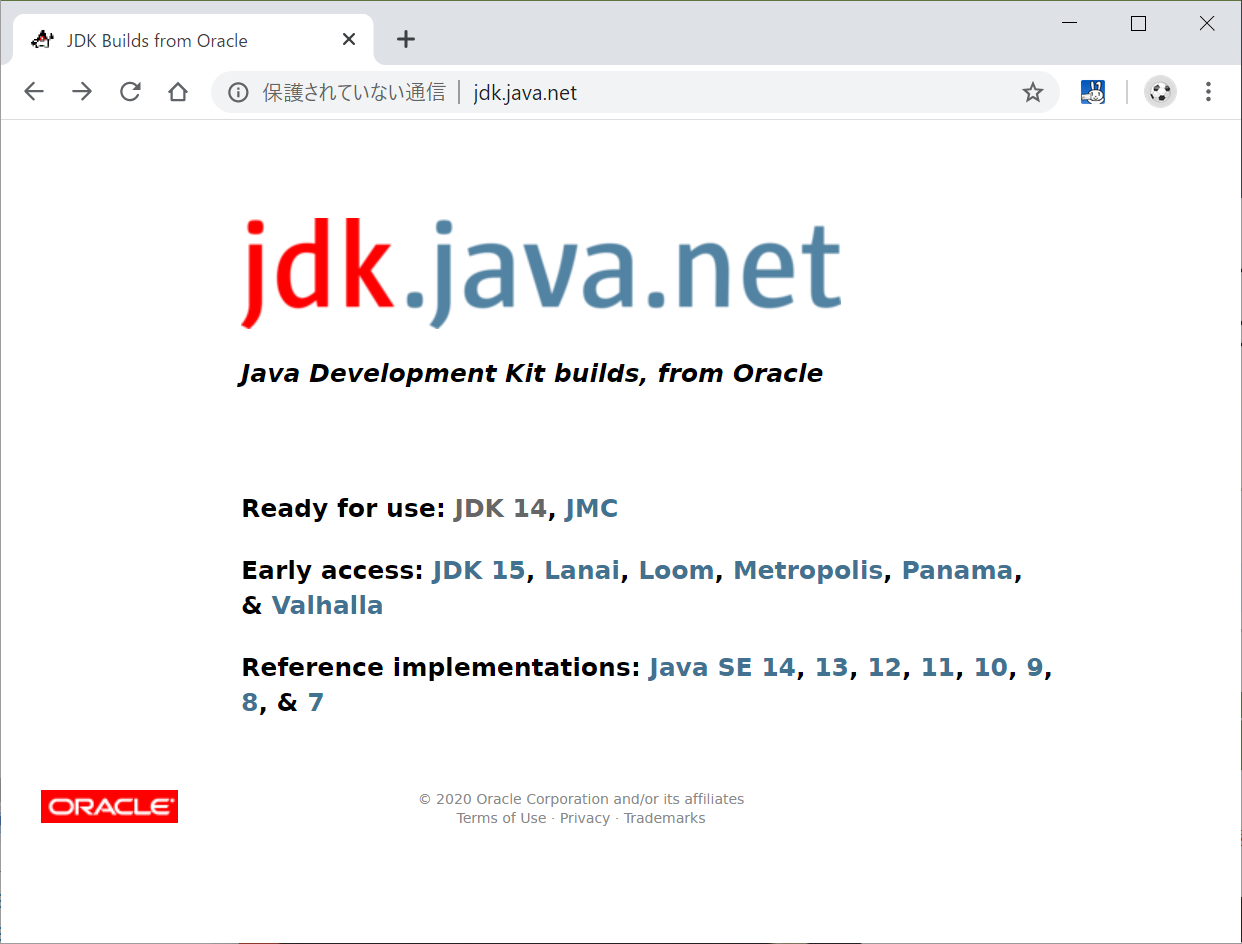Click the jdk.java.net logo banner
This screenshot has height=944, width=1242.
[541, 272]
